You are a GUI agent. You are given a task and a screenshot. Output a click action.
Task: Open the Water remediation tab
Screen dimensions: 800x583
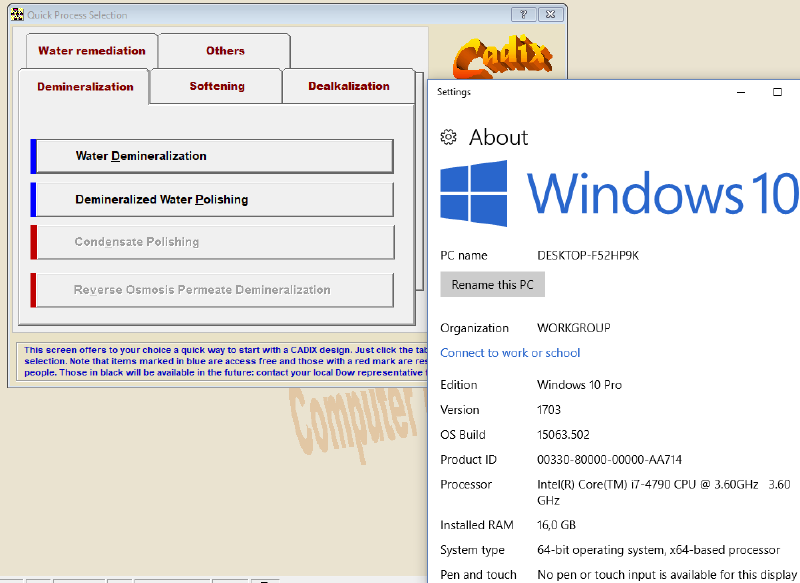[x=92, y=50]
